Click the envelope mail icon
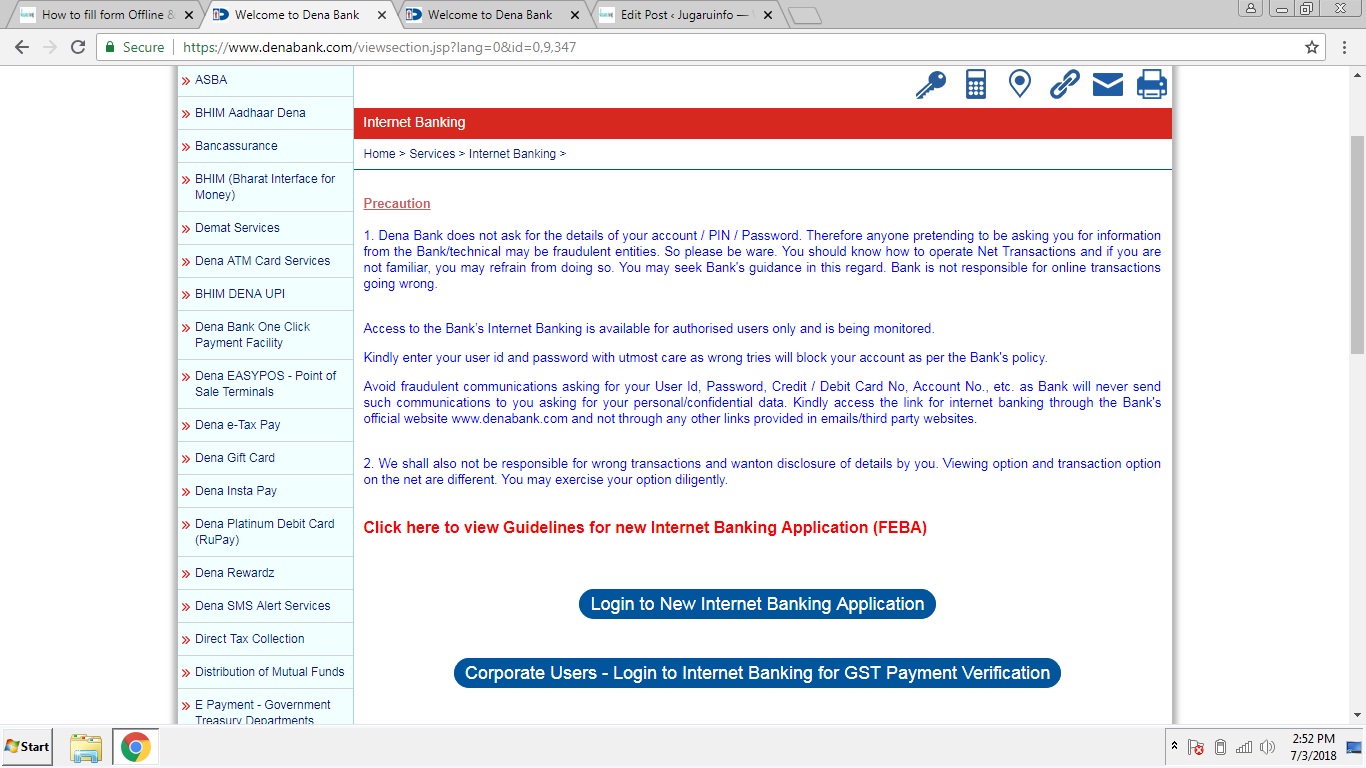This screenshot has height=768, width=1366. pos(1108,85)
